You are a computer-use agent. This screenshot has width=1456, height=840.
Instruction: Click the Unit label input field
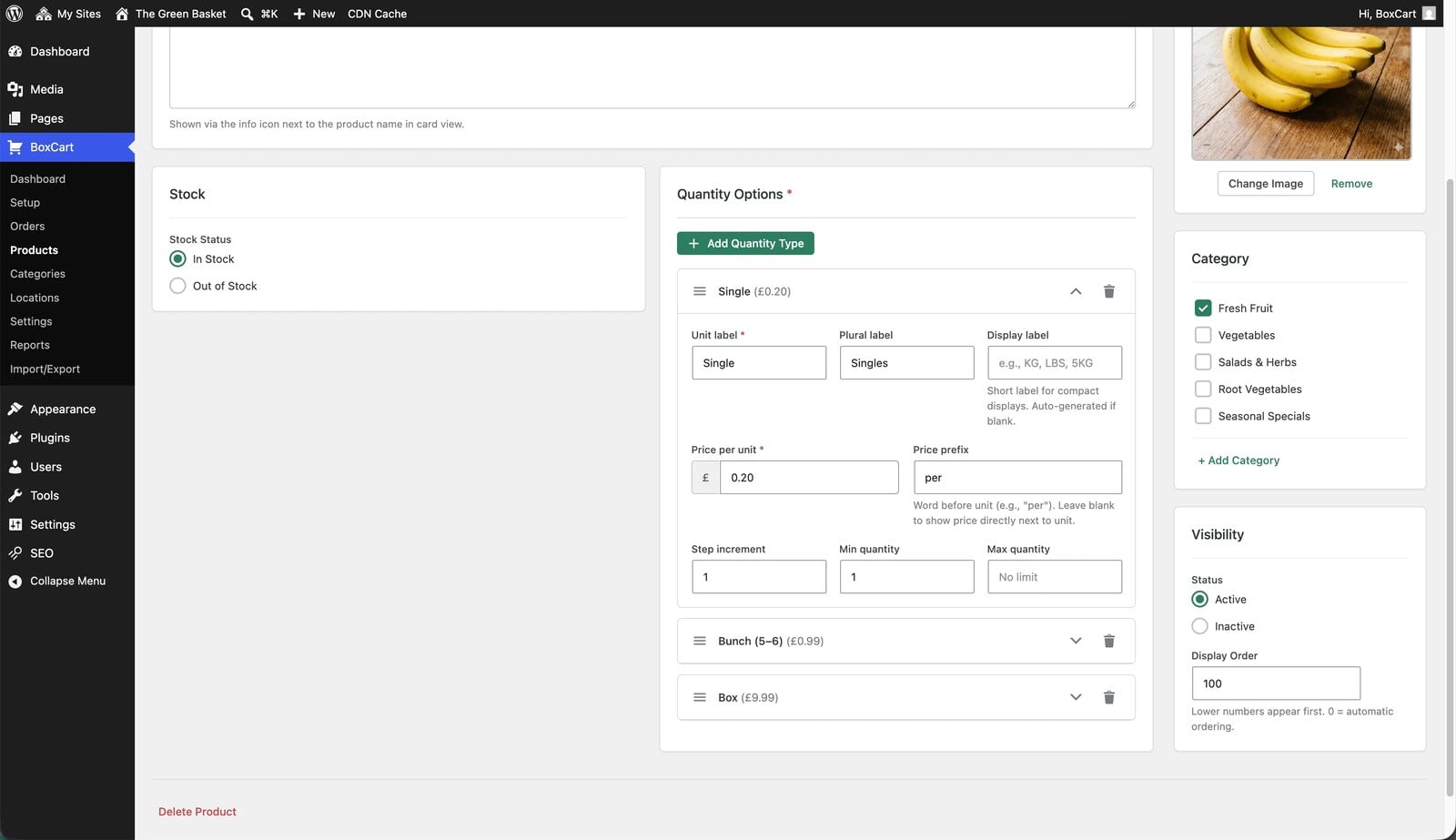point(759,363)
